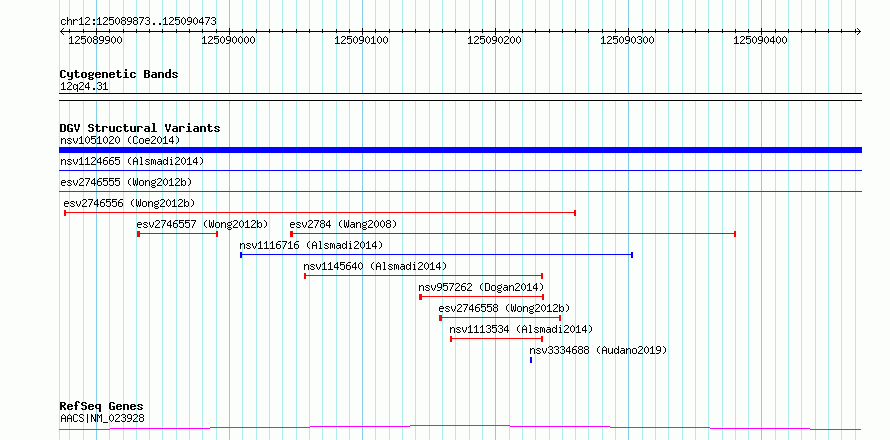The height and width of the screenshot is (440, 890).
Task: Click ruler position 125090100
Action: [362, 40]
